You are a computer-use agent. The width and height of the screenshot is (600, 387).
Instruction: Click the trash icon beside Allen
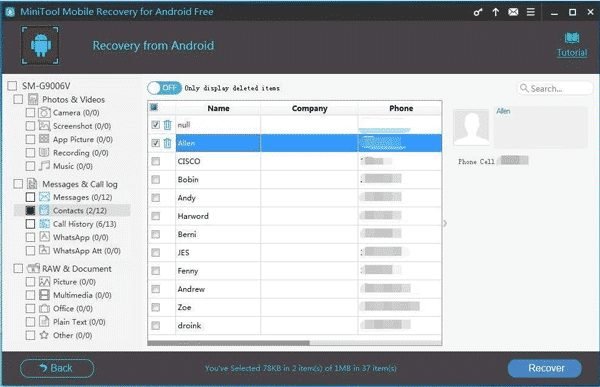click(x=167, y=143)
